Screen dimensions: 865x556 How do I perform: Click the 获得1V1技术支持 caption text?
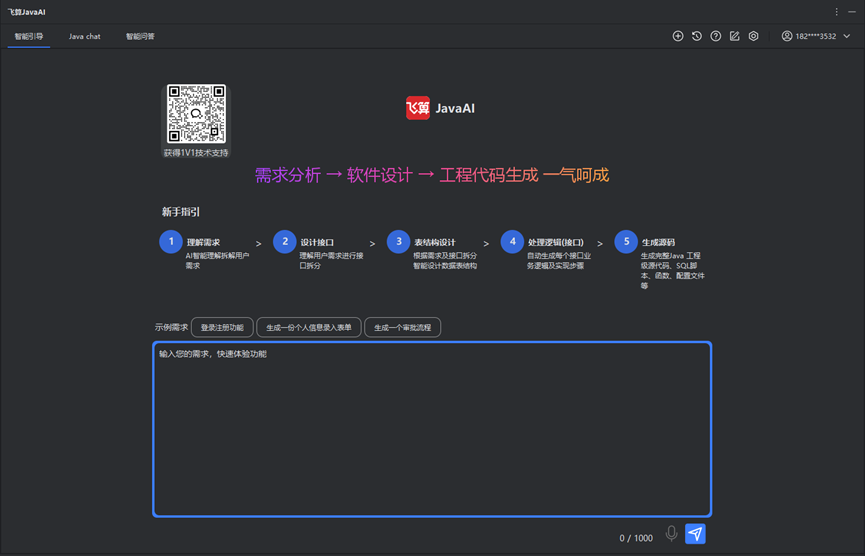pyautogui.click(x=196, y=153)
